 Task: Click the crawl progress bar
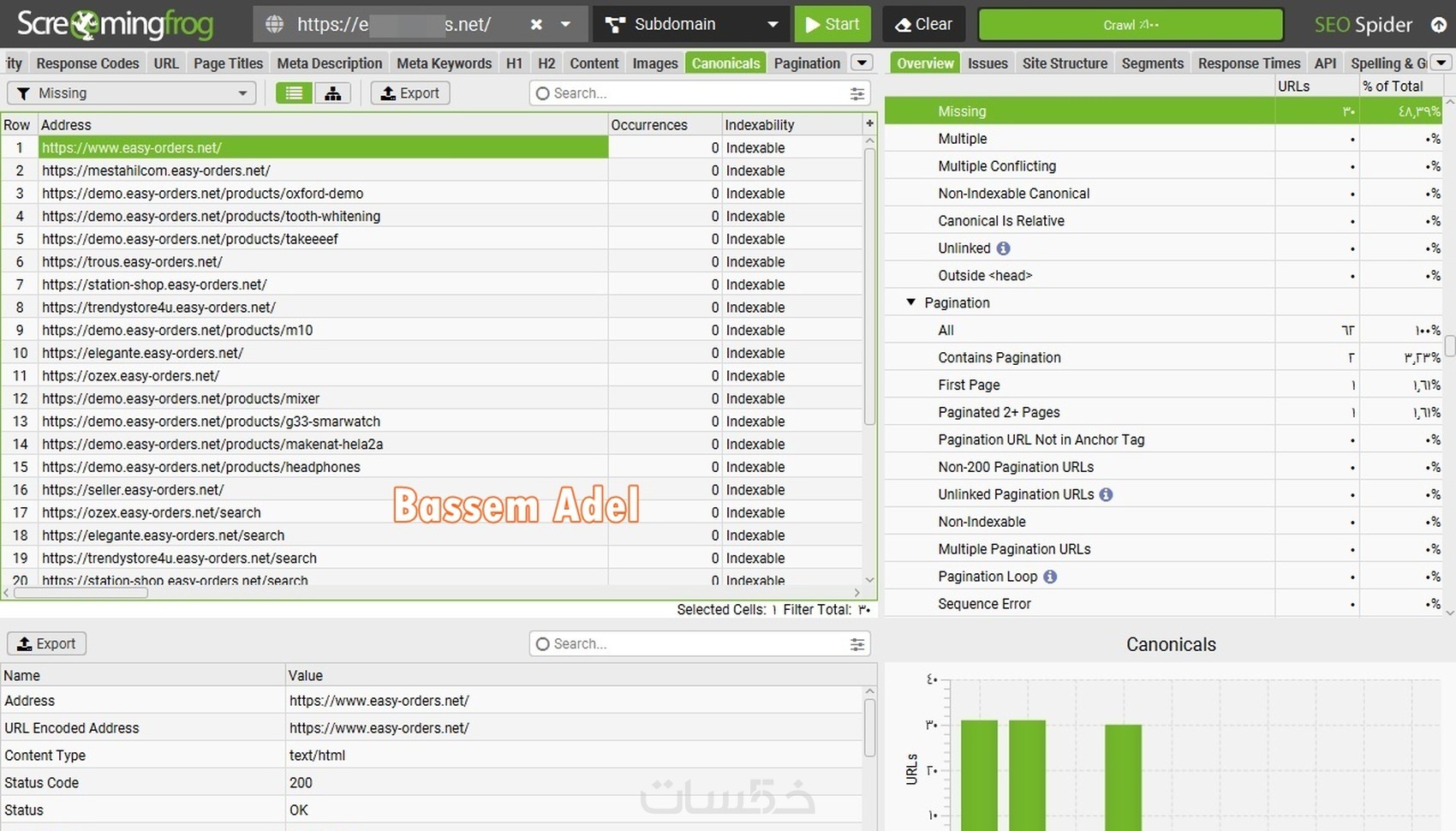coord(1131,24)
